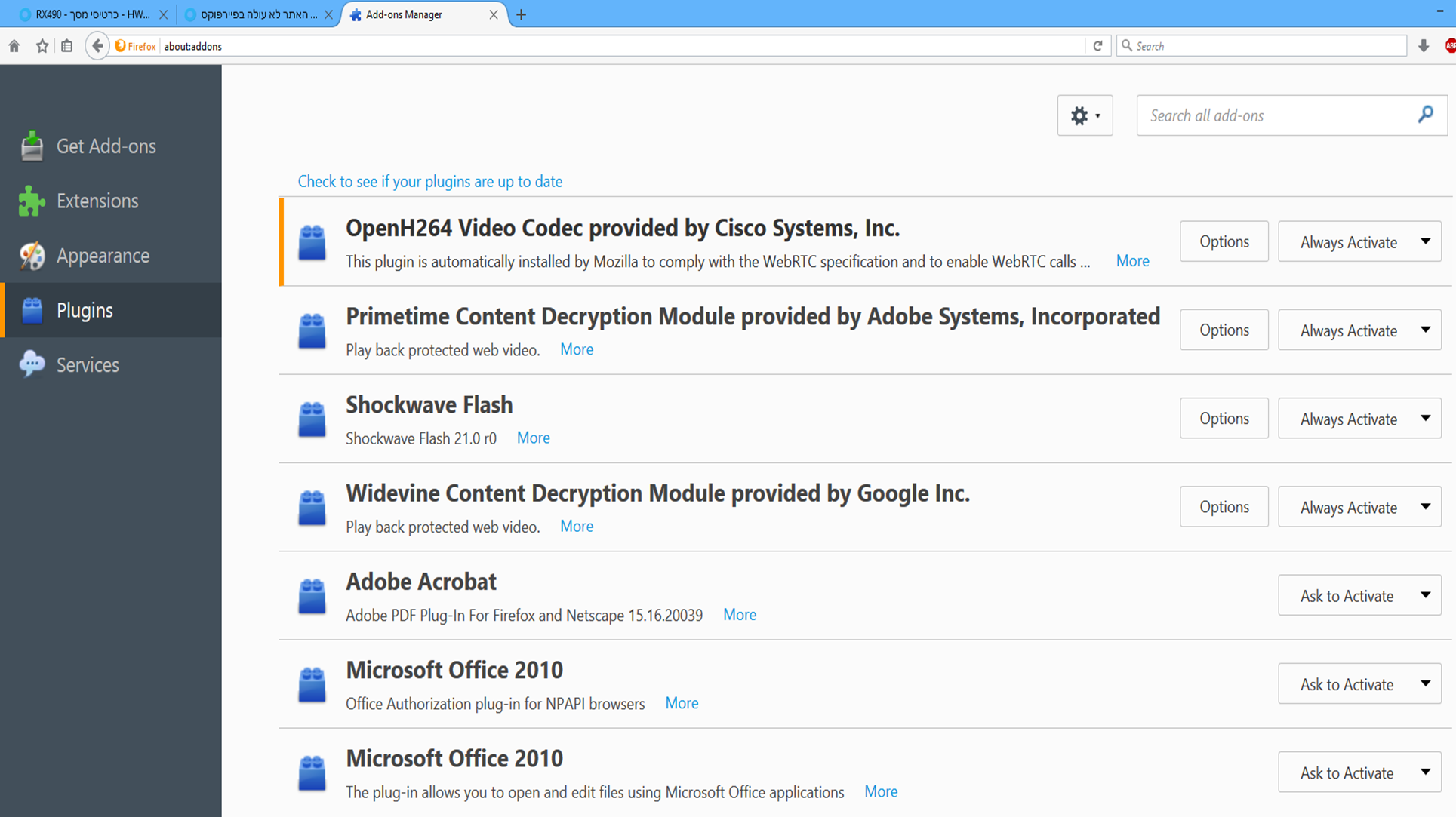This screenshot has height=817, width=1456.
Task: Open the bookmarks list icon
Action: tap(67, 46)
